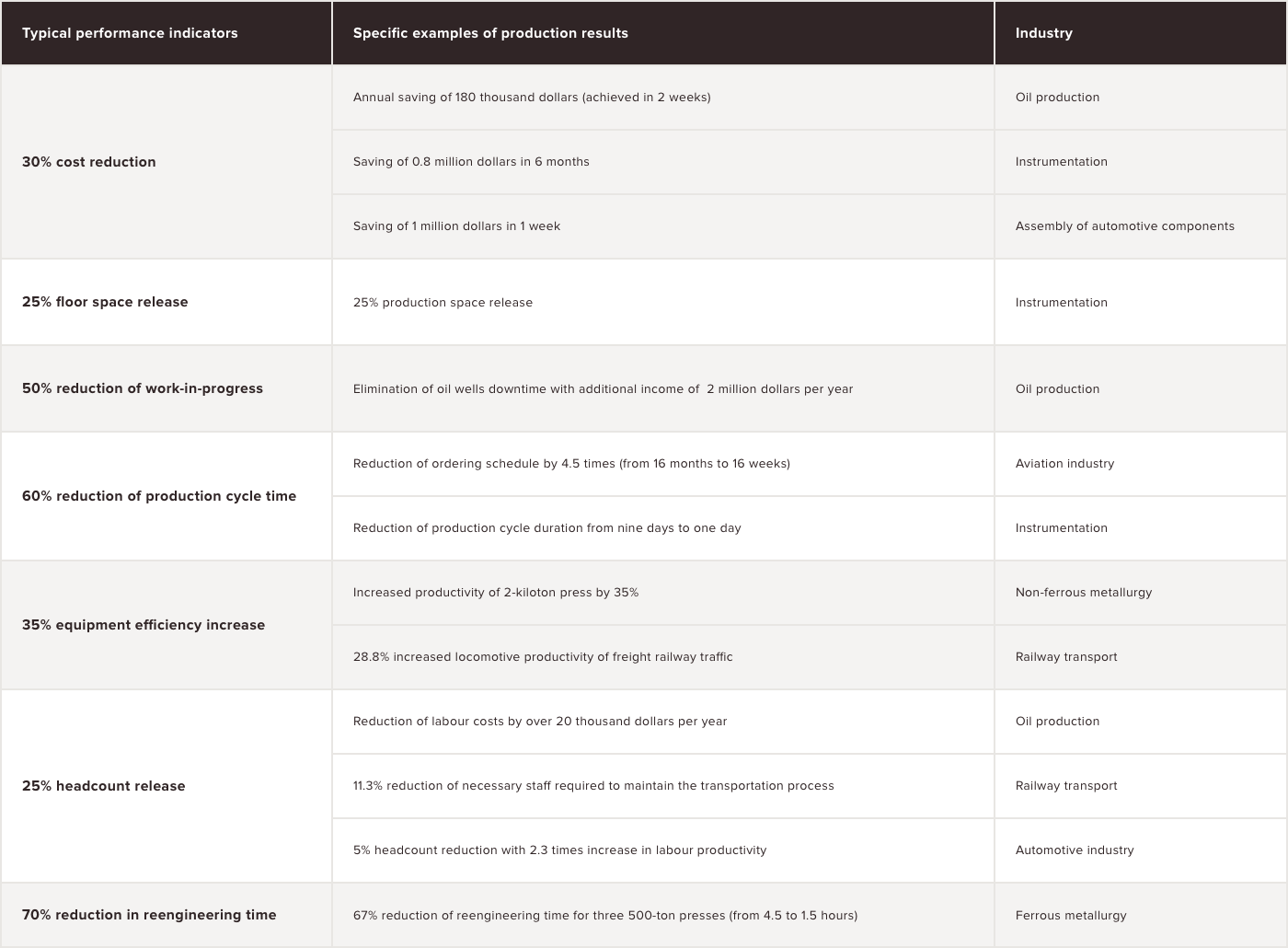Select the '25% floor space release' cell

click(105, 302)
